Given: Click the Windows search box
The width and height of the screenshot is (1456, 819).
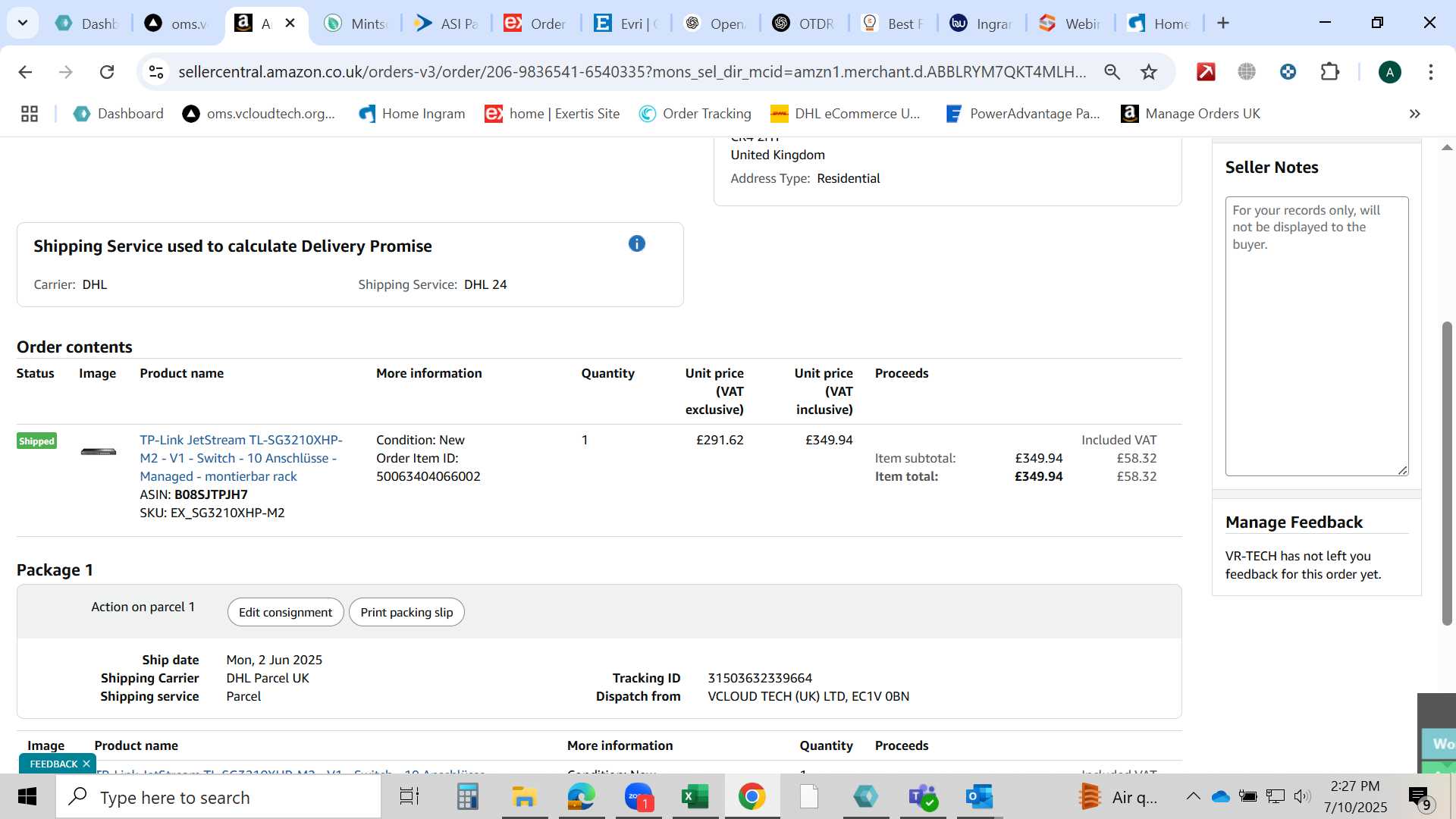Looking at the screenshot, I should pyautogui.click(x=218, y=797).
